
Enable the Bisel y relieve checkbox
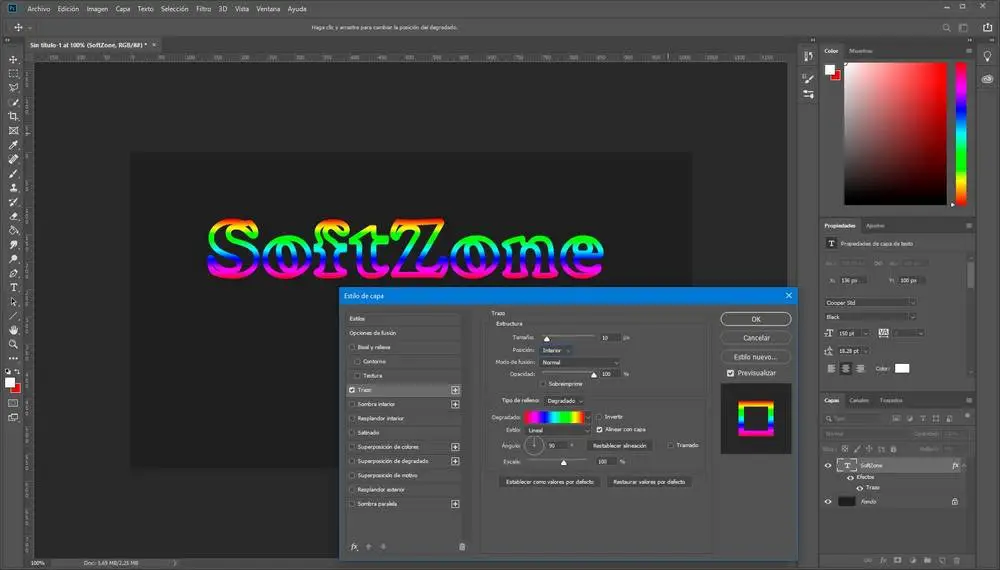[x=352, y=347]
